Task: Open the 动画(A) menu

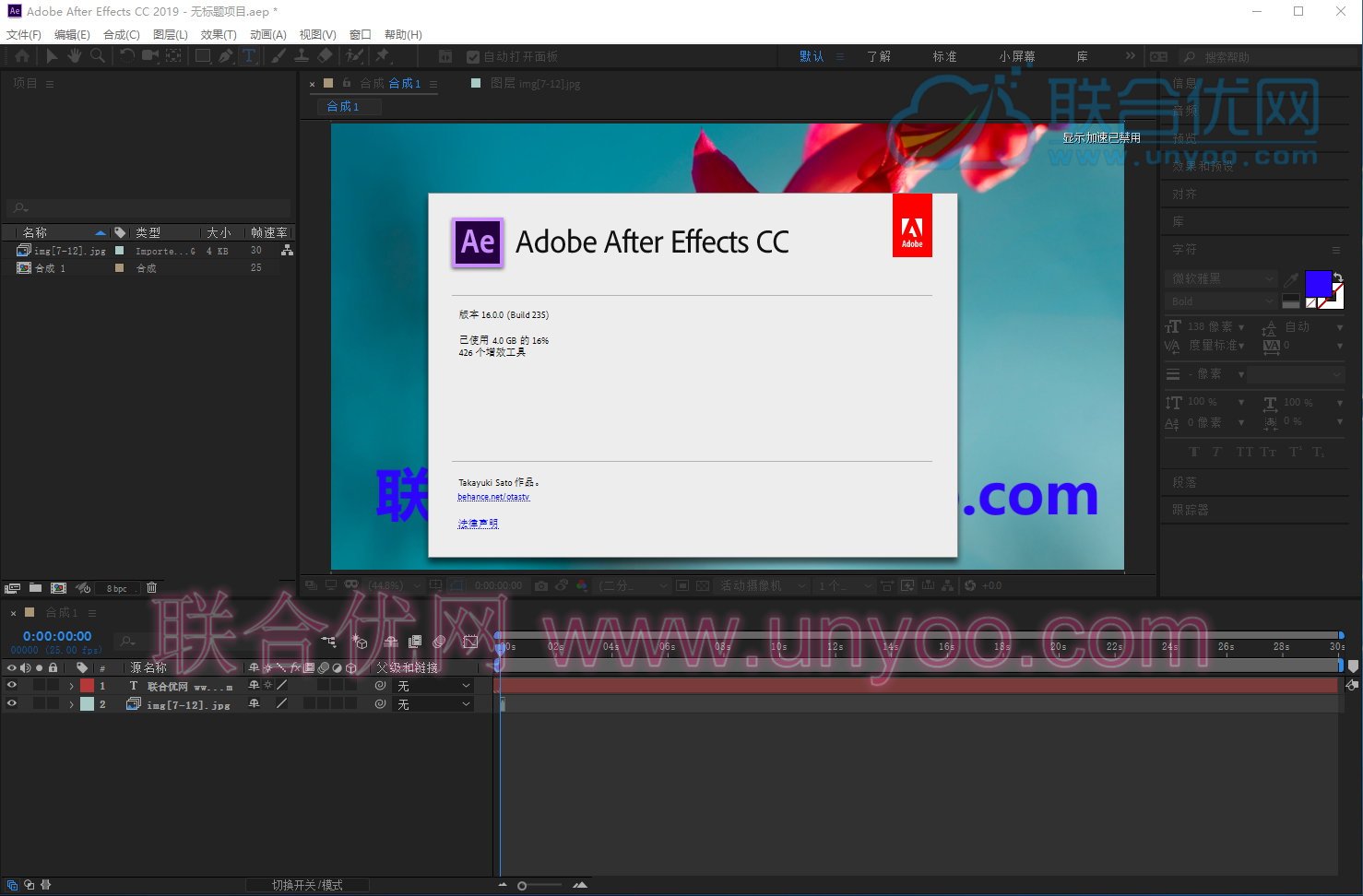Action: tap(268, 34)
